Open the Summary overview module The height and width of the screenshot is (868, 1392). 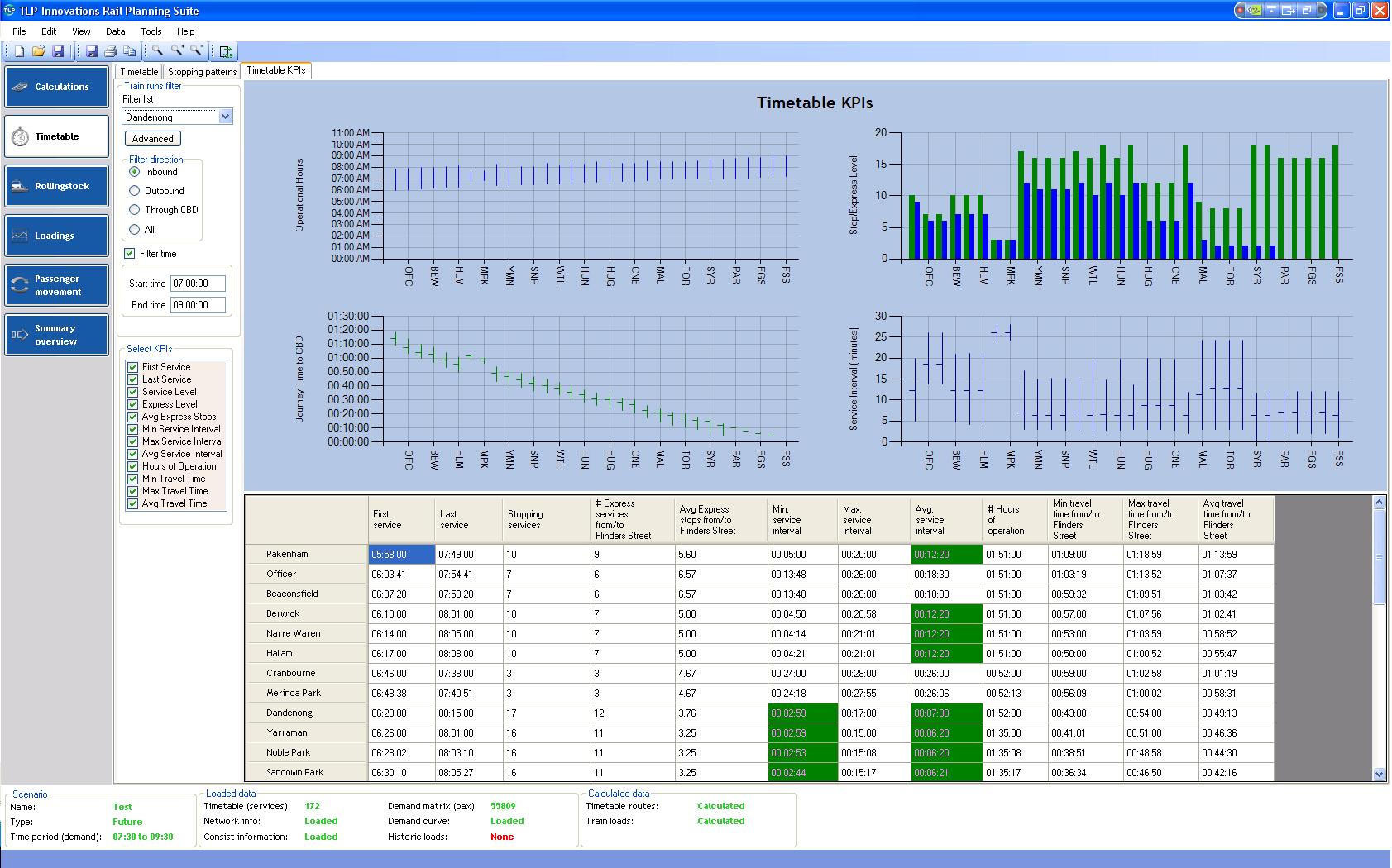tap(56, 335)
